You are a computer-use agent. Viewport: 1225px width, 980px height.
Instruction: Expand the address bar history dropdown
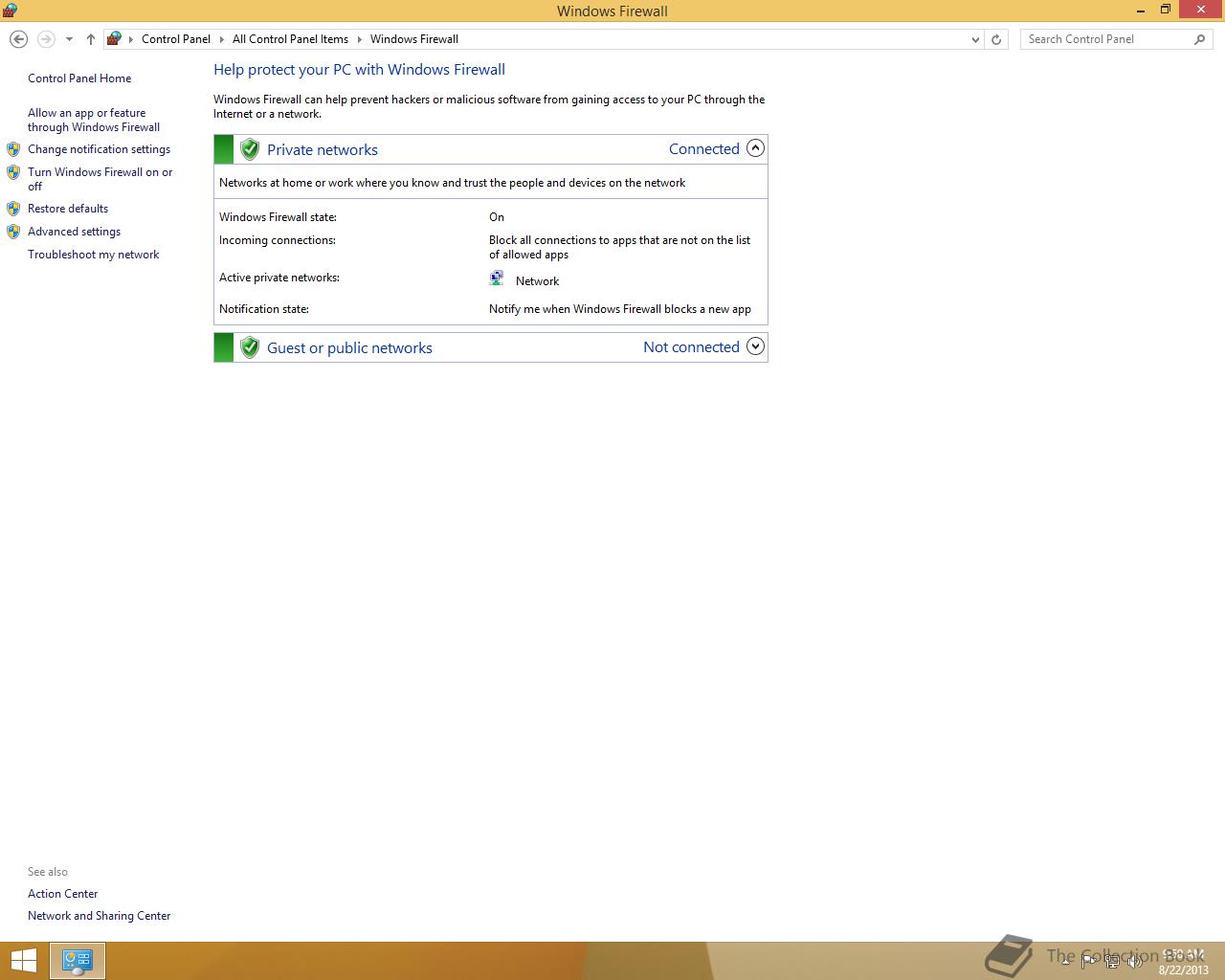975,39
